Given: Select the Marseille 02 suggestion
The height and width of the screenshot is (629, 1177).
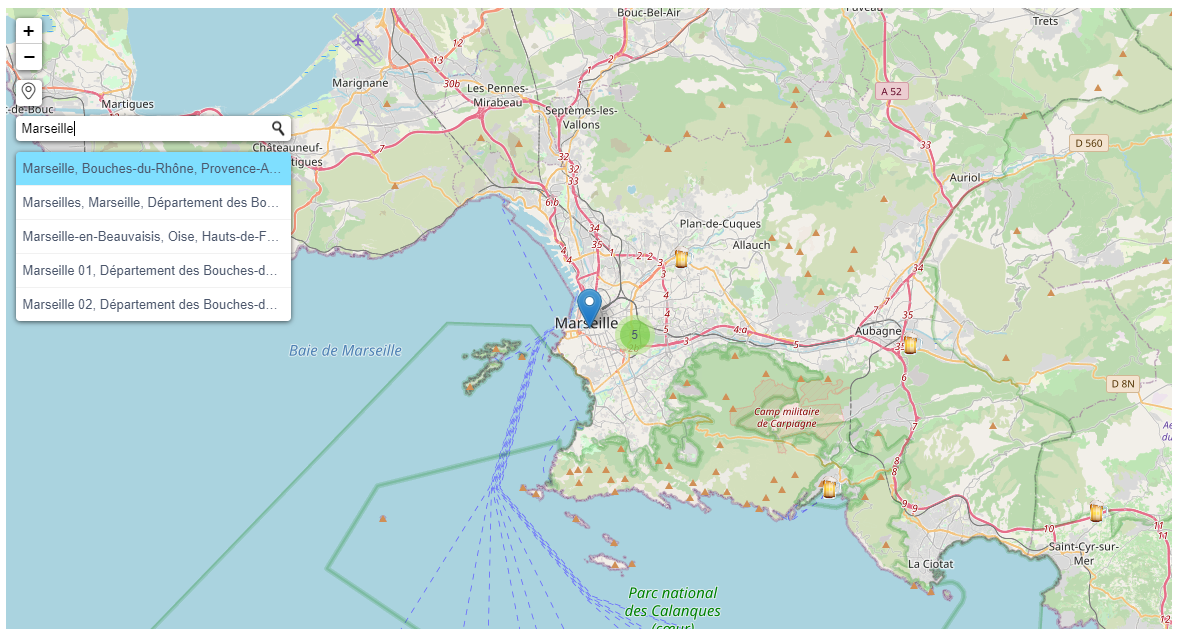Looking at the screenshot, I should 153,305.
